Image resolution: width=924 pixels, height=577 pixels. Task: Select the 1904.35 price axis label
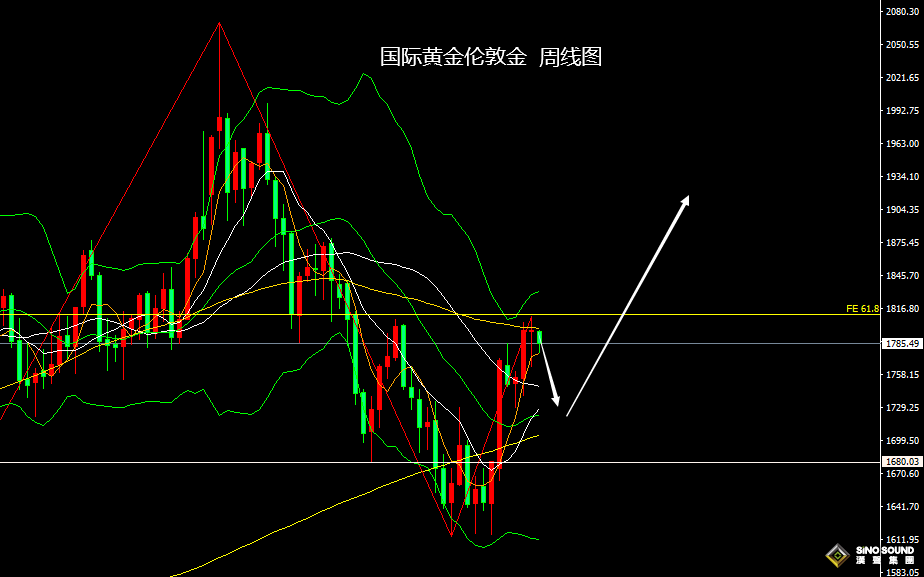tap(903, 209)
